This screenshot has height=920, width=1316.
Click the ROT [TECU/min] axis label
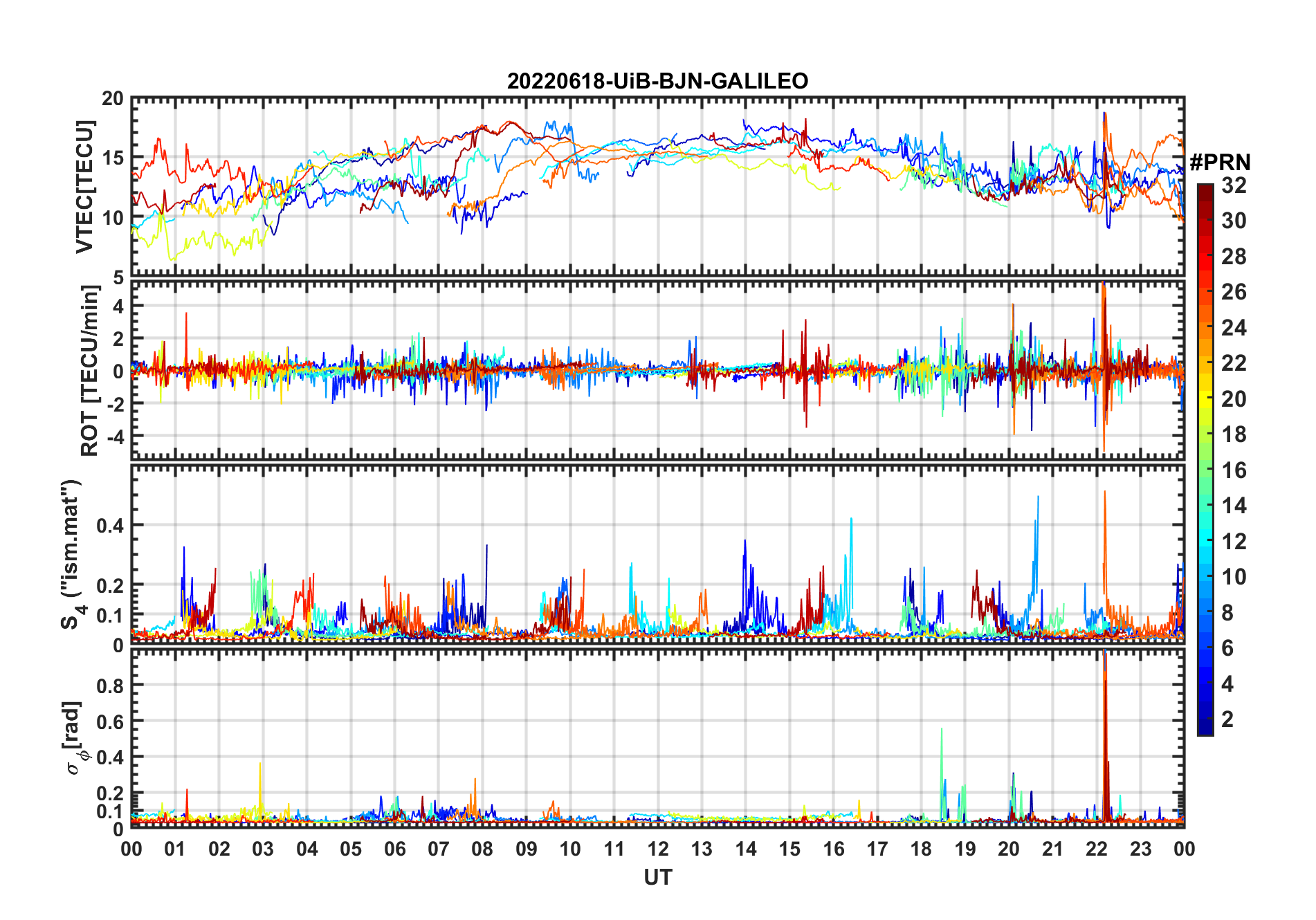point(90,371)
